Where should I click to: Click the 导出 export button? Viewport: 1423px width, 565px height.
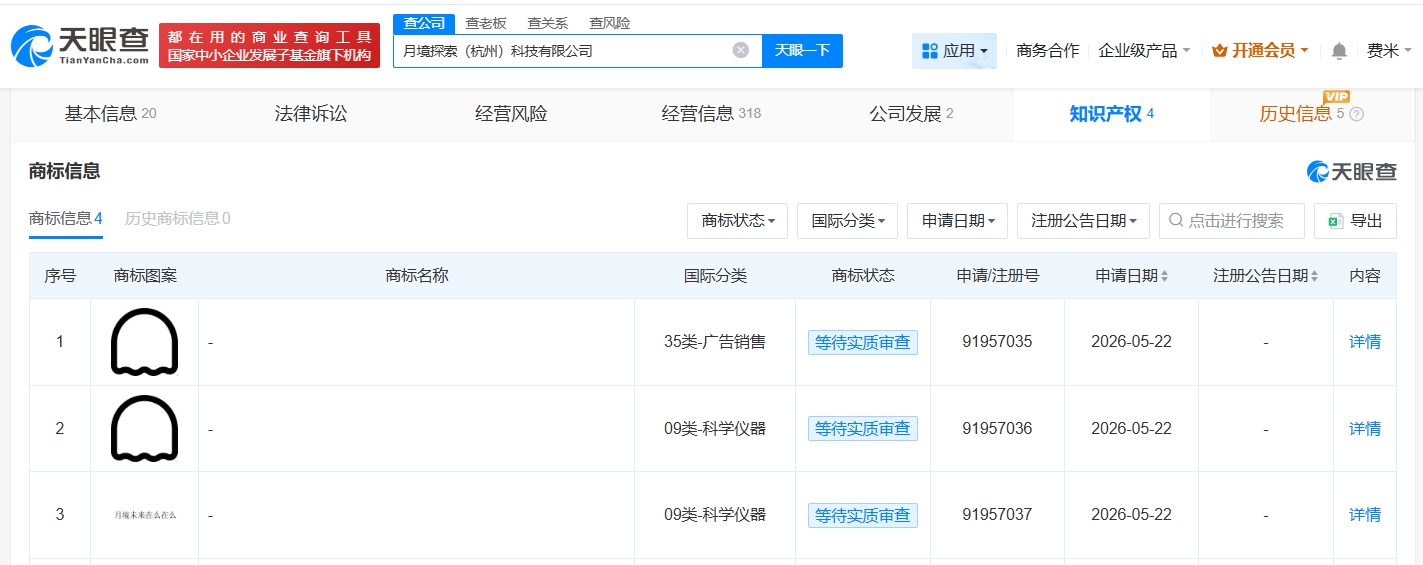(1355, 221)
